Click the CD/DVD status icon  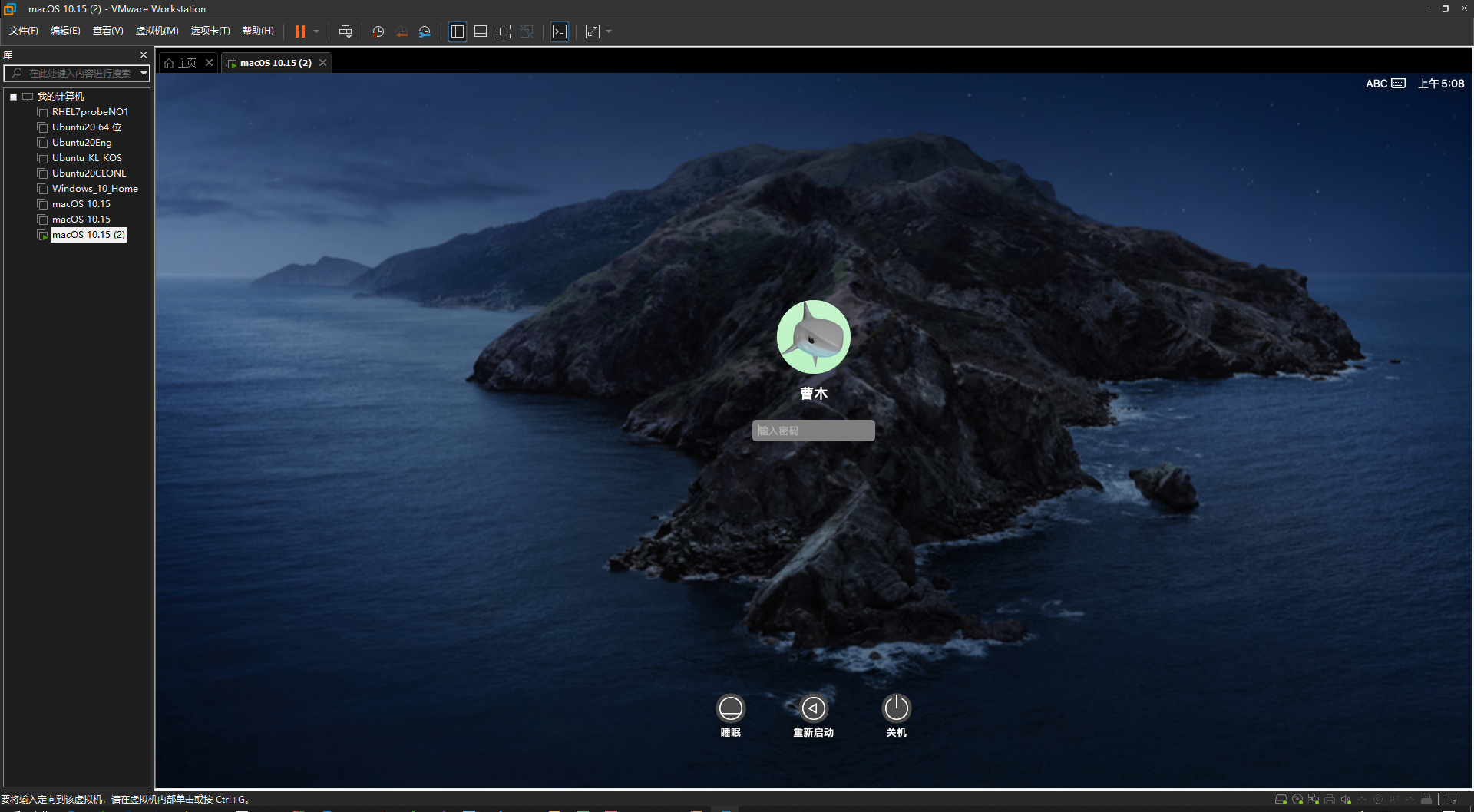(x=1297, y=799)
